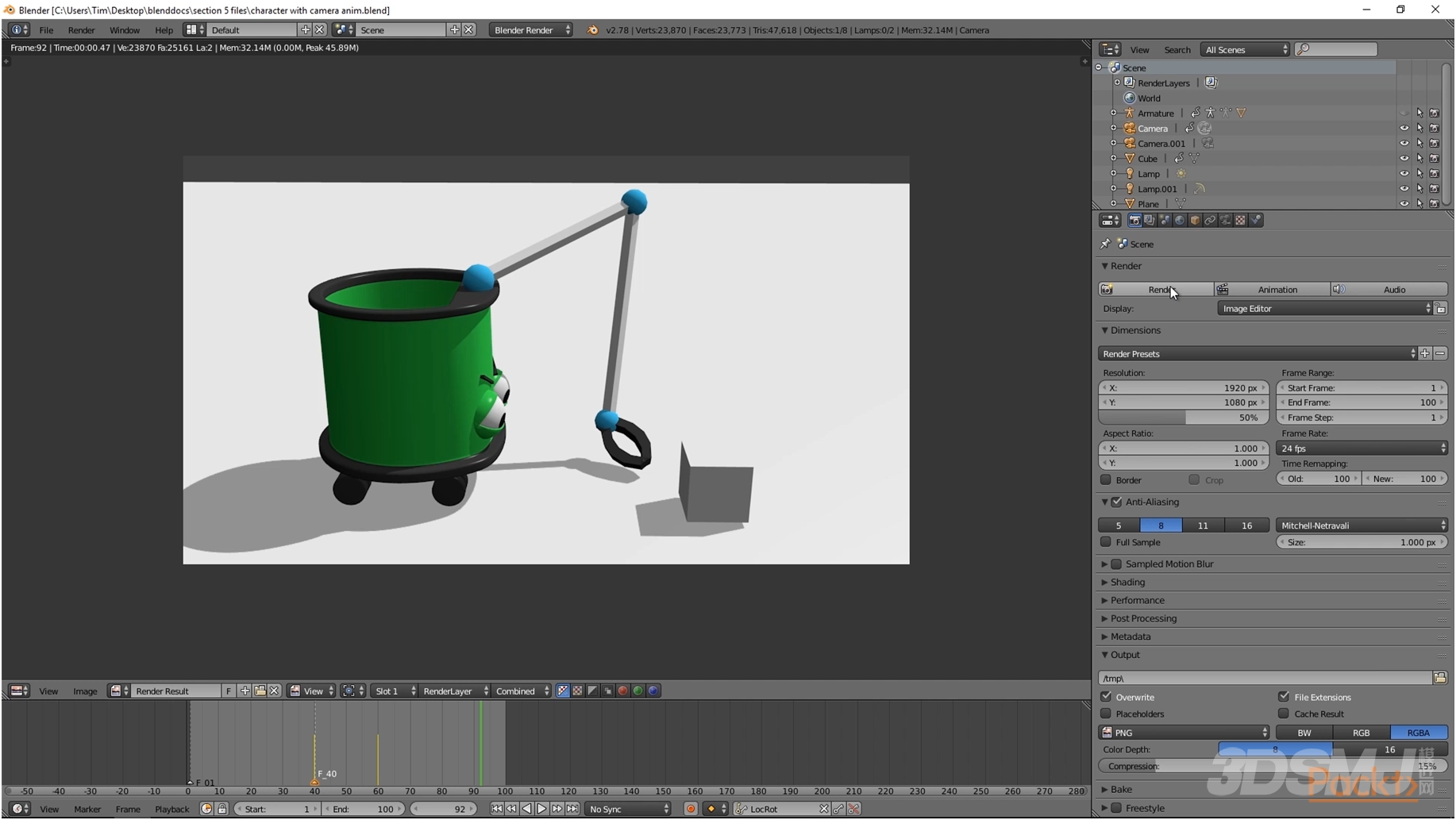Disable the Anti-Aliasing checkbox
Screen dimensions: 1456x820
1117,502
